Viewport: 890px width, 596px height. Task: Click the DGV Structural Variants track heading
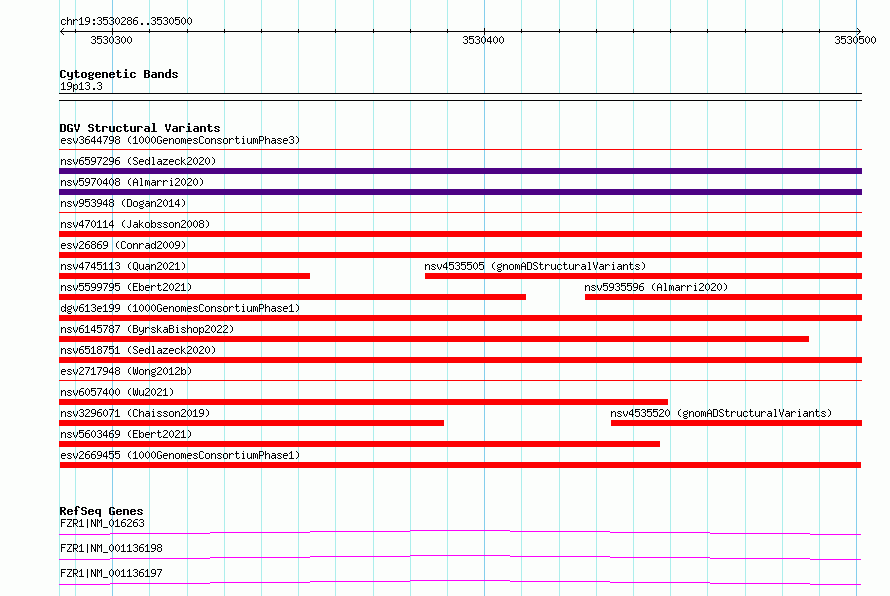[x=140, y=128]
